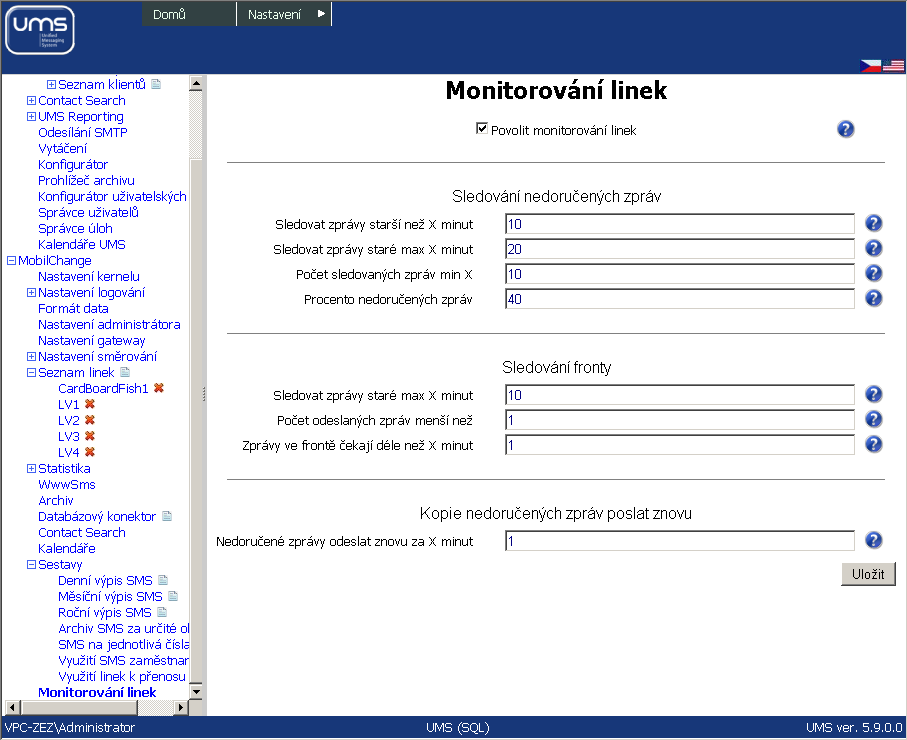The height and width of the screenshot is (740, 907).
Task: Focus Nedoručené zprávy odeslat znovu field
Action: (x=680, y=541)
